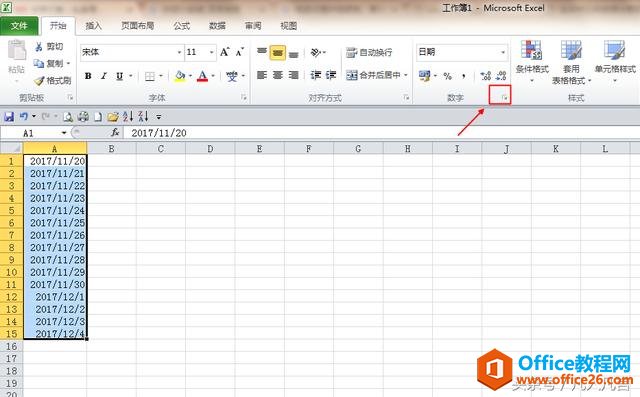Toggle Bold formatting
Image resolution: width=640 pixels, height=397 pixels.
point(88,76)
